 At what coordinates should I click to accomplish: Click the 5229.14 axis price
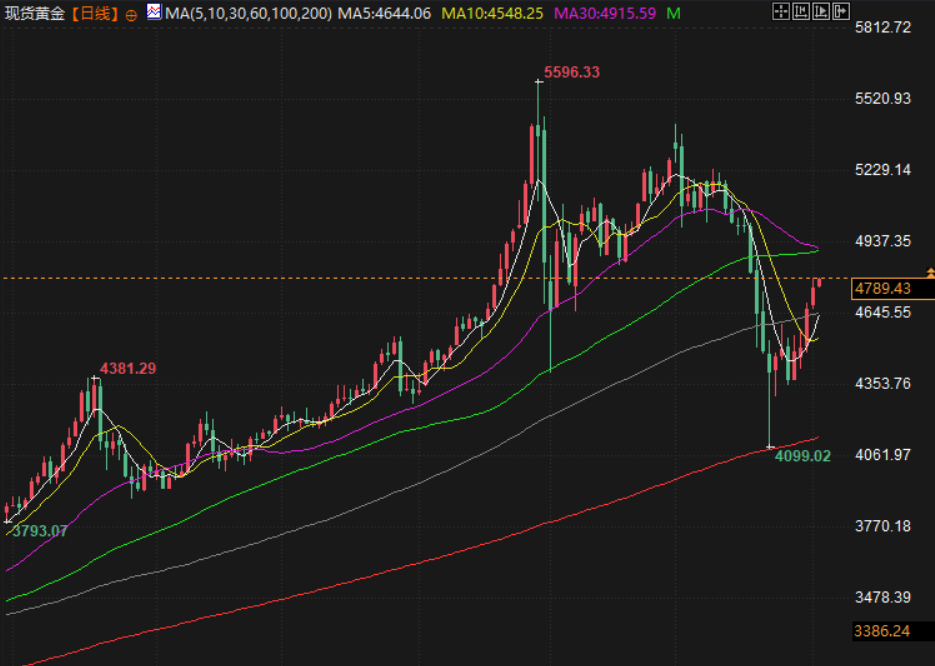(x=883, y=170)
